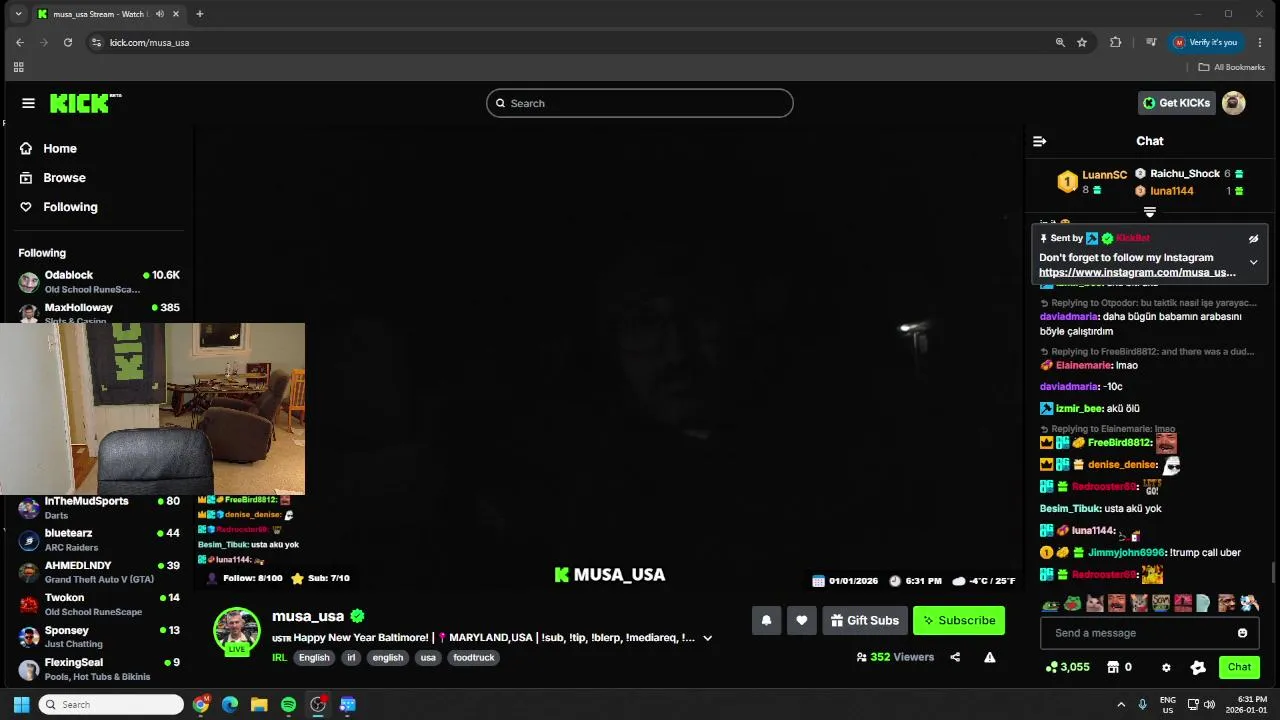Open Chrome zoom magnifier icon
This screenshot has width=1280, height=720.
click(x=1060, y=42)
